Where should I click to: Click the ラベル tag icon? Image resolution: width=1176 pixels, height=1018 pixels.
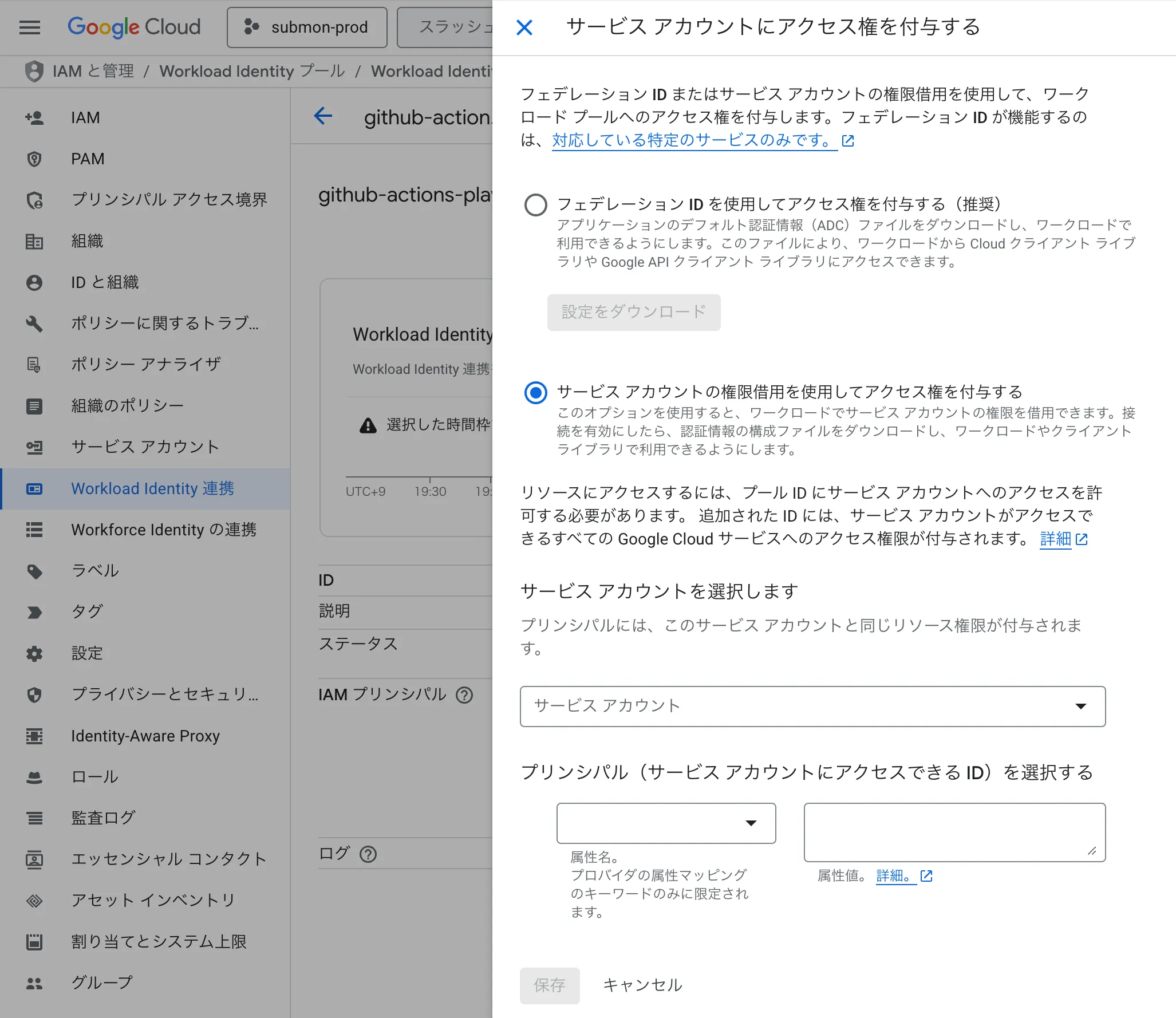pos(34,571)
